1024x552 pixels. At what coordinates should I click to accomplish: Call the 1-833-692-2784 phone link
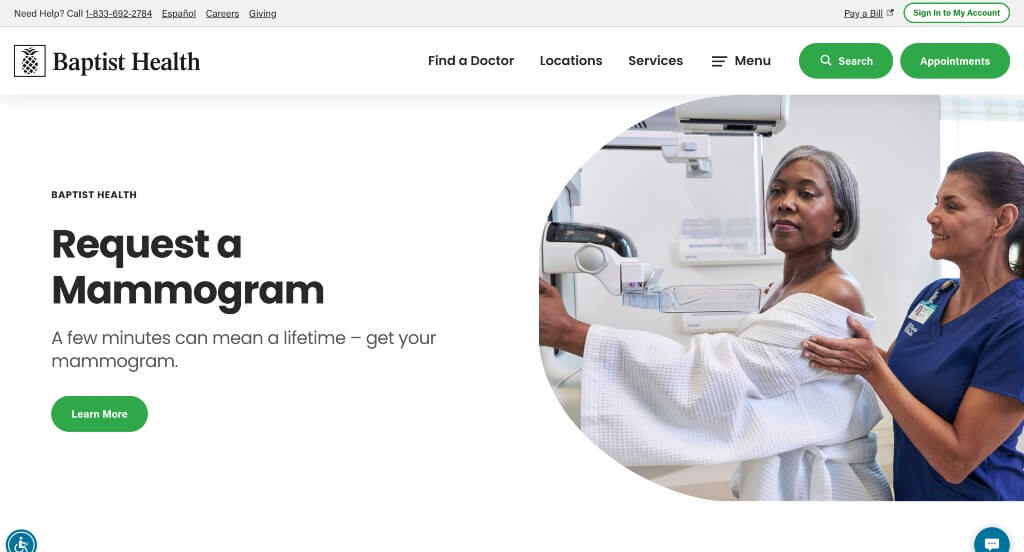[x=118, y=13]
